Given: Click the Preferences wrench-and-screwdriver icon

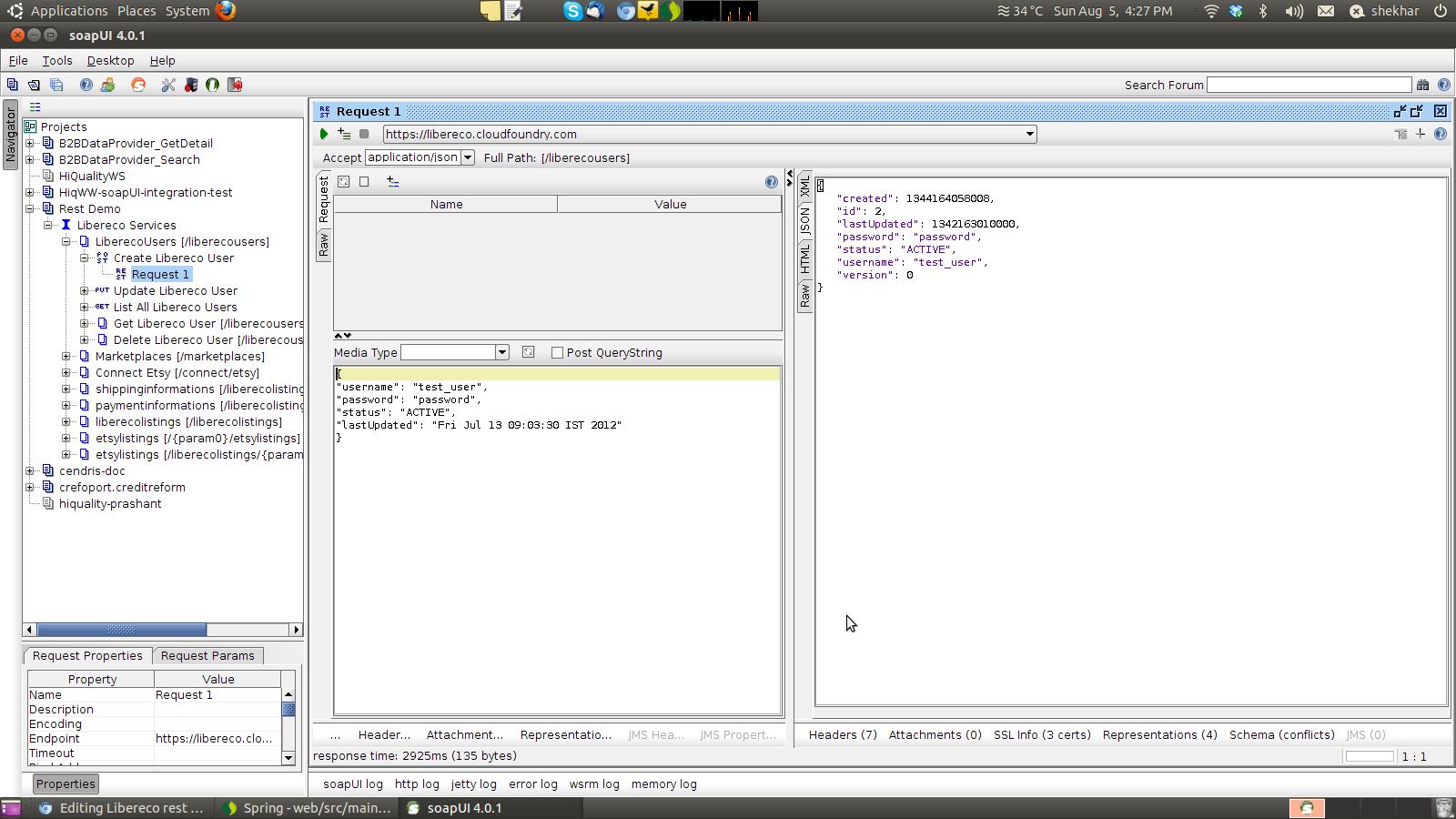Looking at the screenshot, I should (168, 85).
